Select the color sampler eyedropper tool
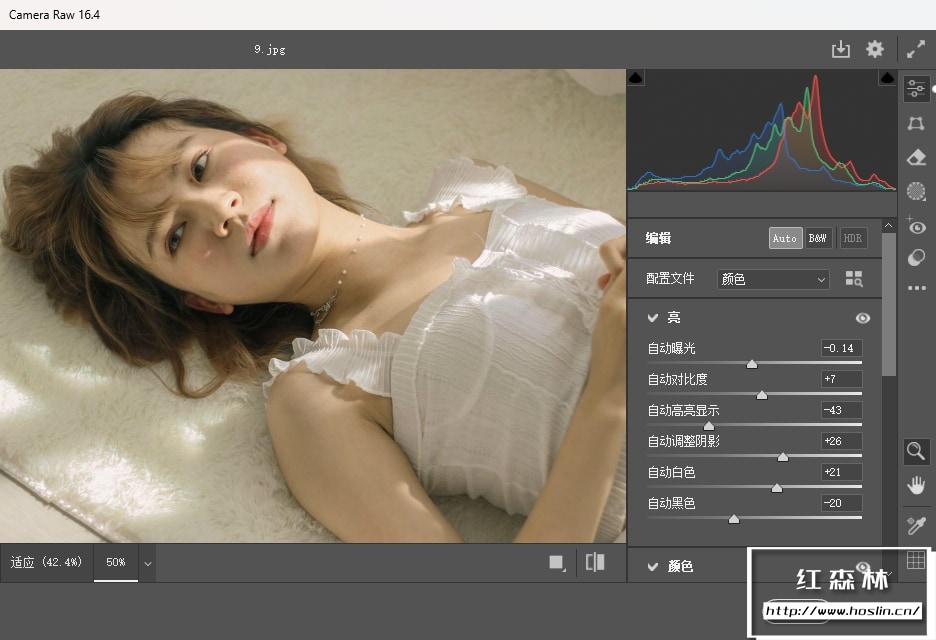The width and height of the screenshot is (936, 640). [915, 525]
